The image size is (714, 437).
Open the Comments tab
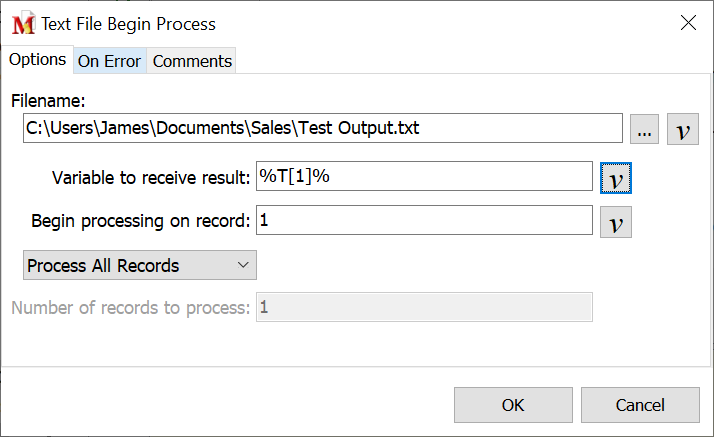tap(192, 61)
